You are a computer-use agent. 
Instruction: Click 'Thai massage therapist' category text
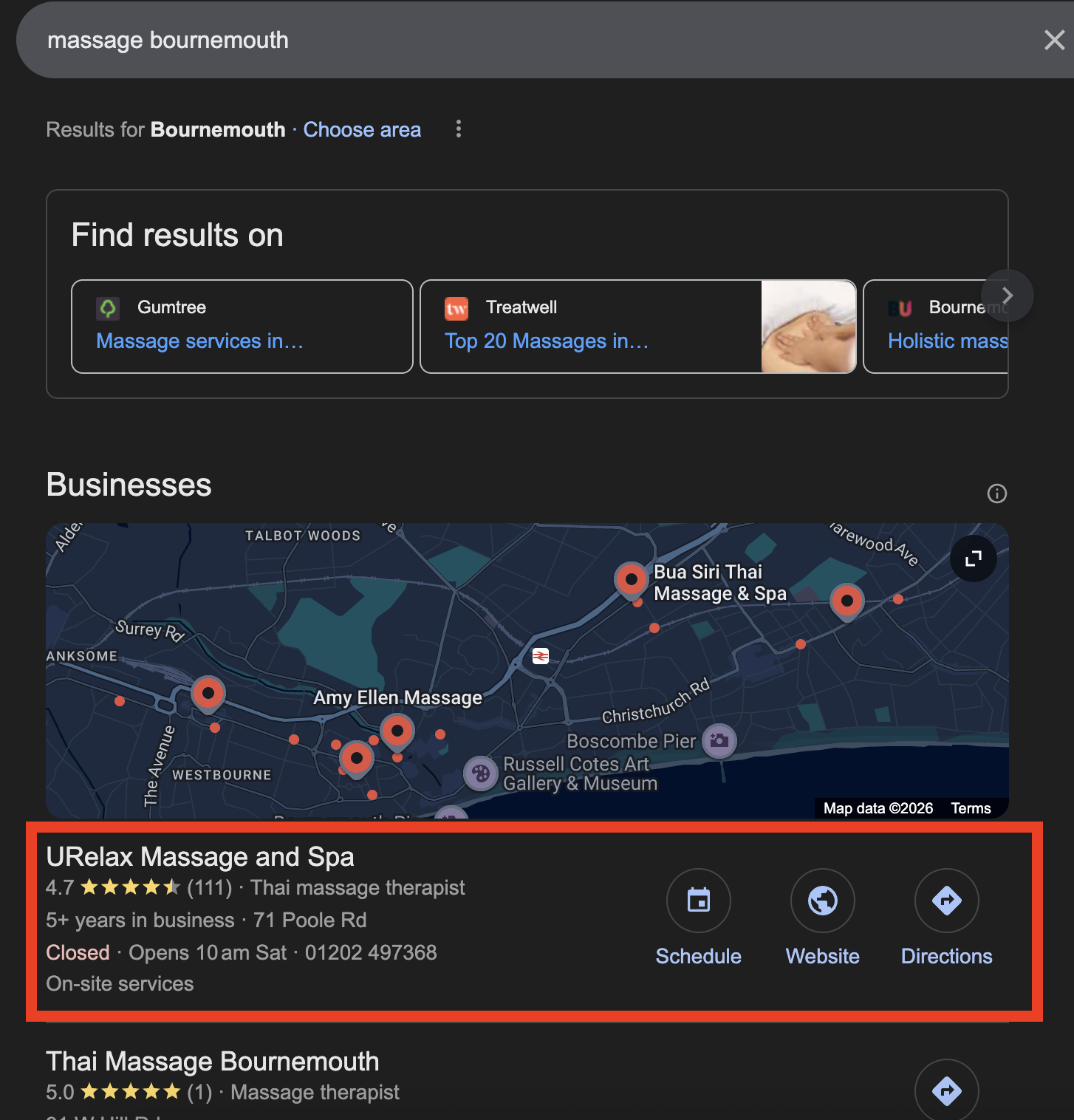coord(358,887)
